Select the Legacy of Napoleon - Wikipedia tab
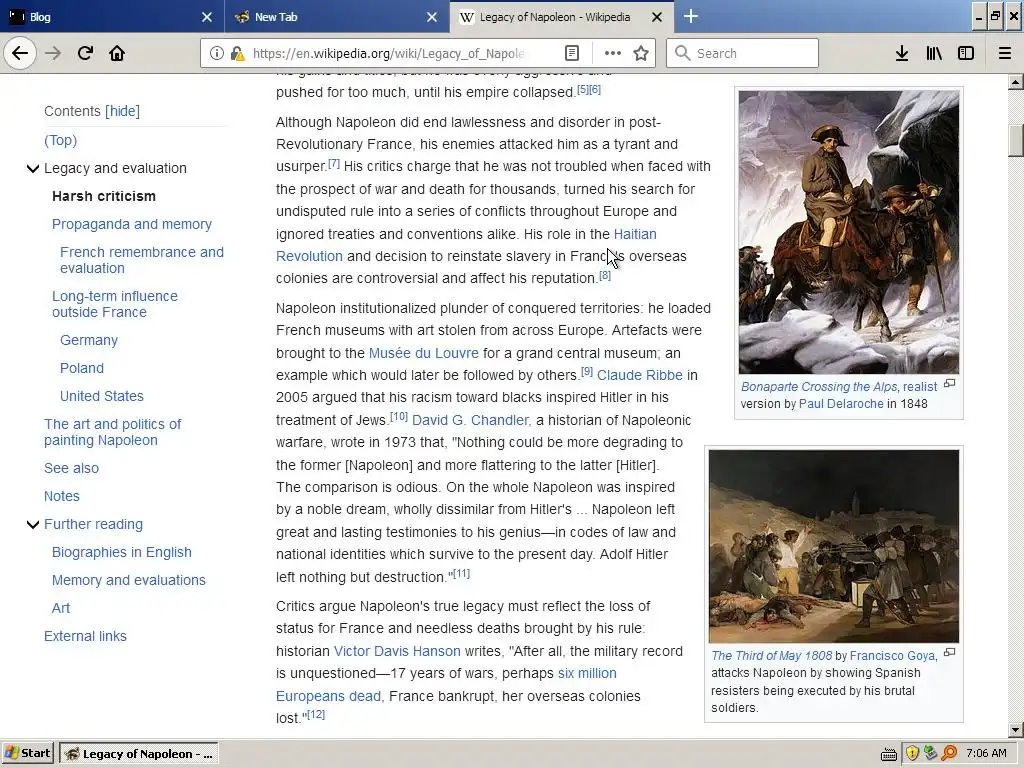This screenshot has width=1024, height=768. tap(562, 17)
